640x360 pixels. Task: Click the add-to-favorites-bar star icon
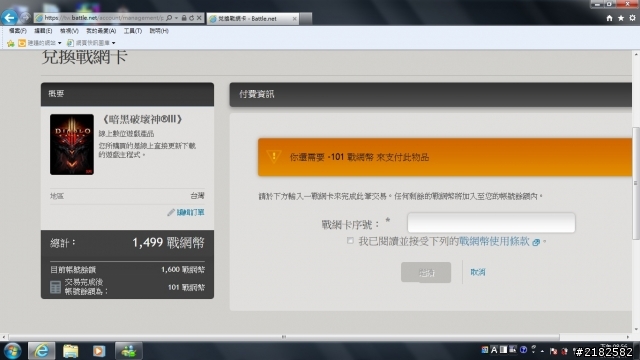tap(11, 43)
